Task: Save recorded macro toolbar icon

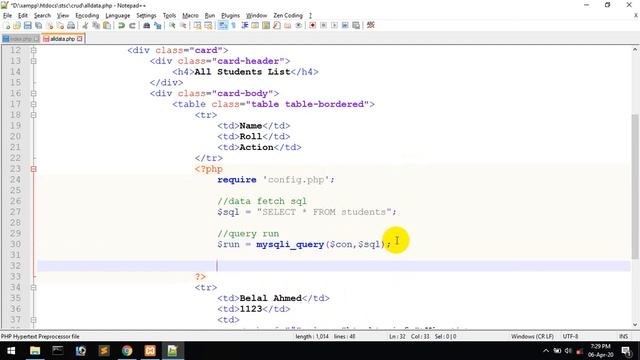Action: [356, 25]
